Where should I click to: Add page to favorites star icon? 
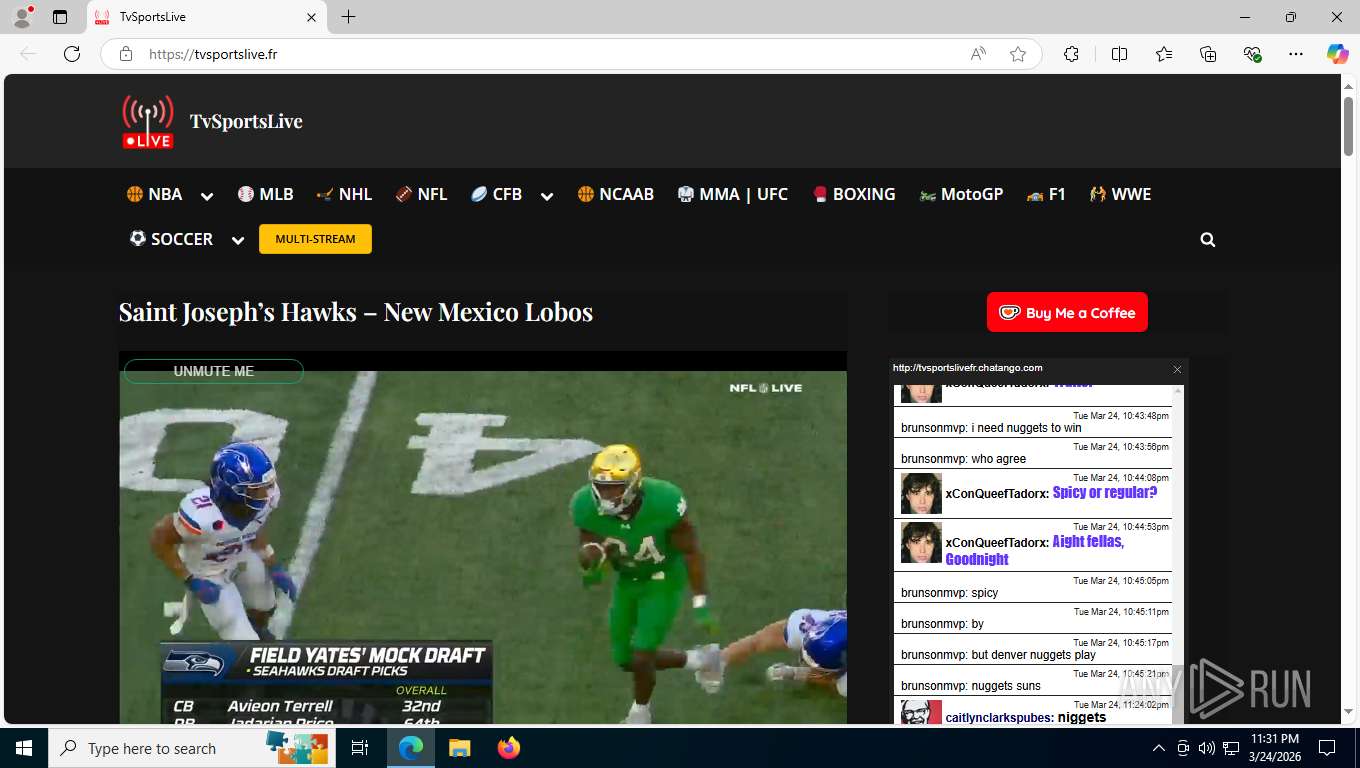[x=1018, y=54]
